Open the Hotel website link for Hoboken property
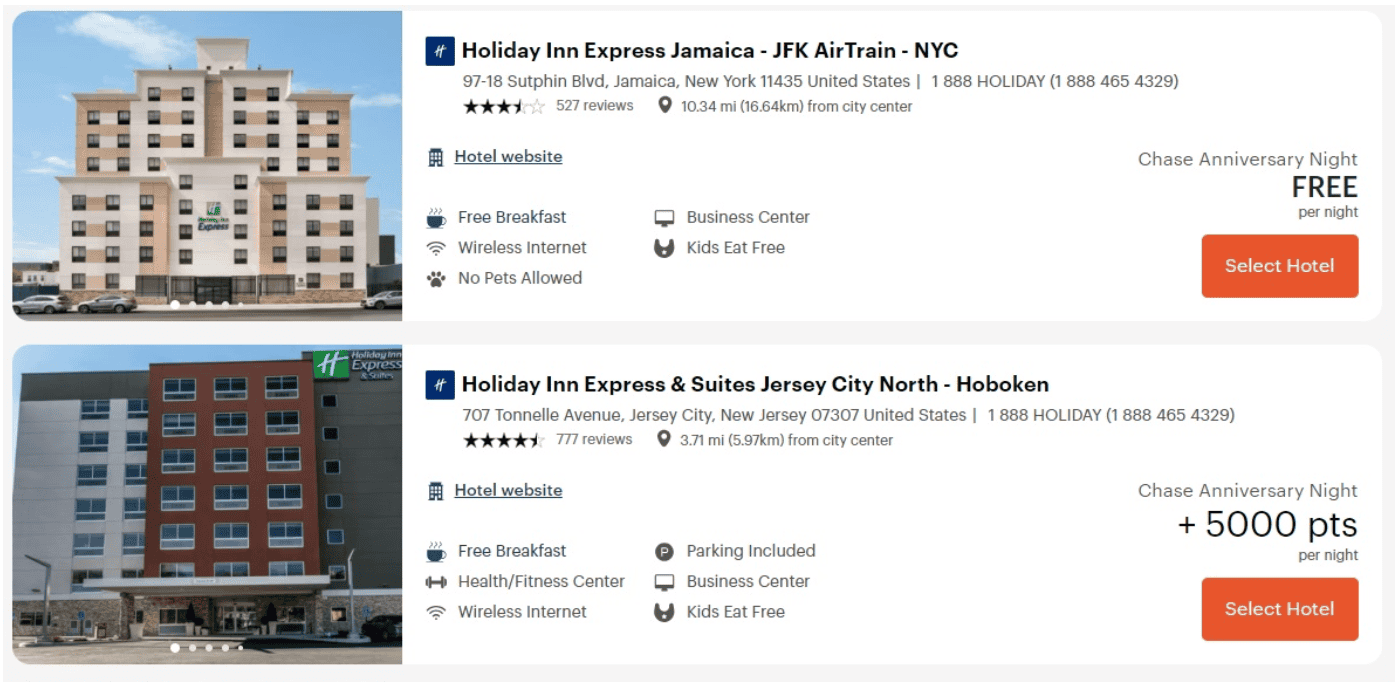1396x682 pixels. [510, 490]
